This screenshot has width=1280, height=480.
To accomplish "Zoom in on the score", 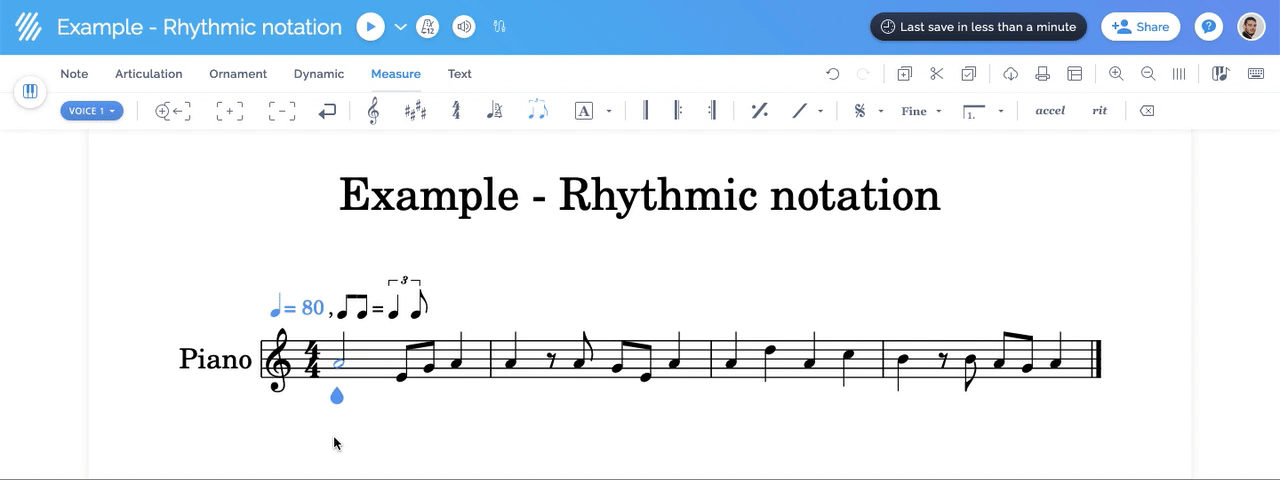I will (x=1116, y=74).
